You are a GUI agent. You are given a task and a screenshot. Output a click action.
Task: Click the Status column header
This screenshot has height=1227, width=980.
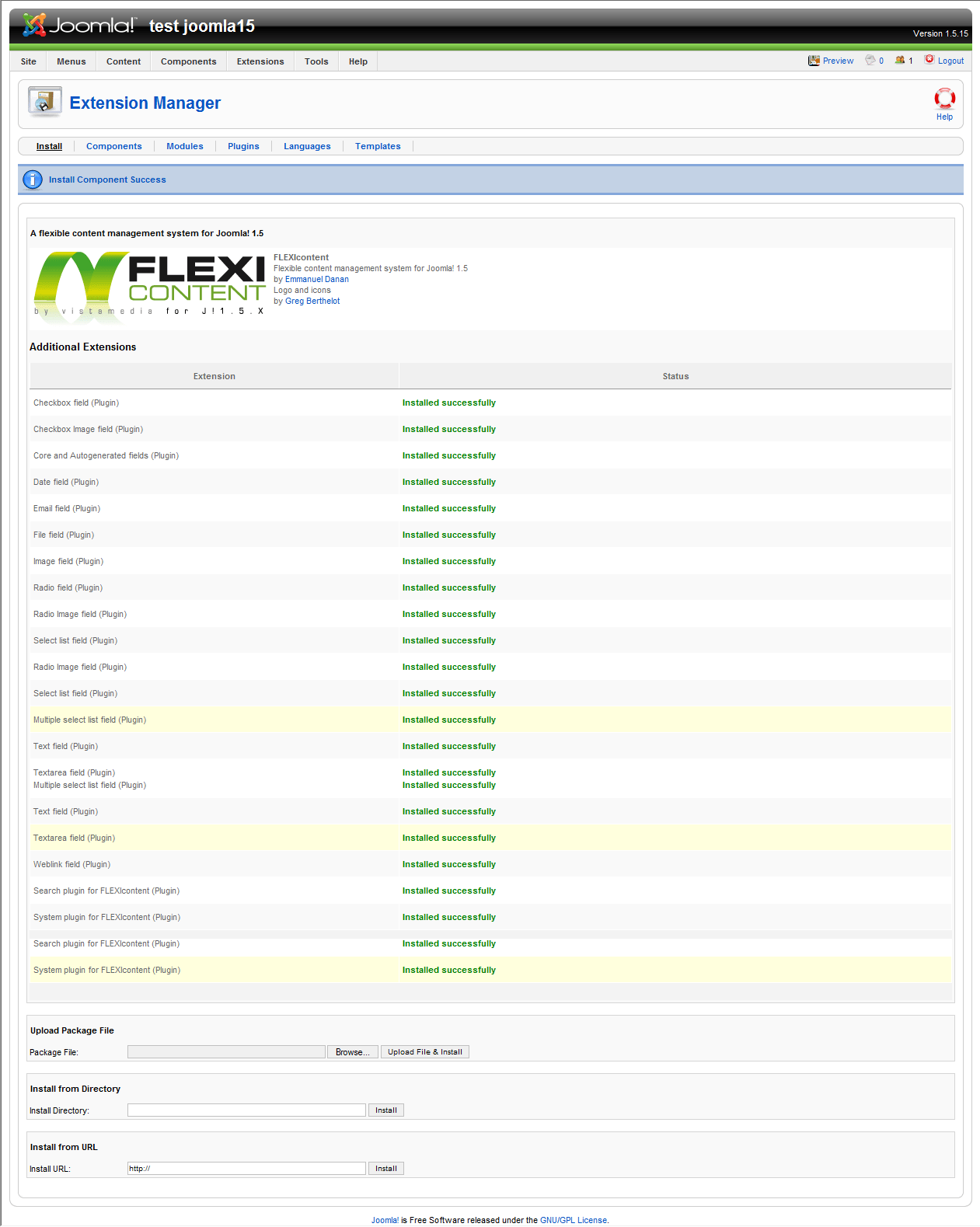click(x=675, y=376)
